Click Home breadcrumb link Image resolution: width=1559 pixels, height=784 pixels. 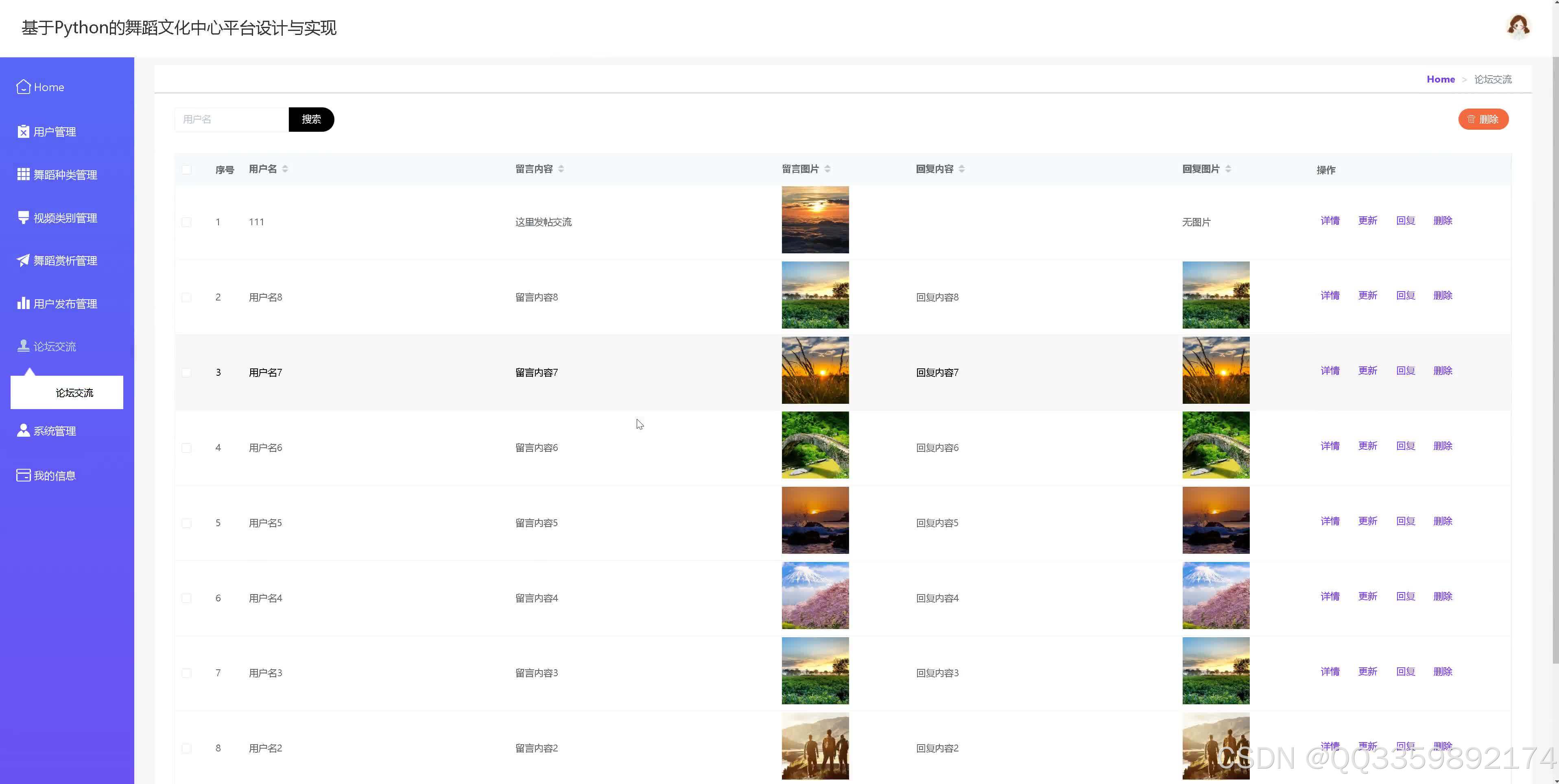1440,79
